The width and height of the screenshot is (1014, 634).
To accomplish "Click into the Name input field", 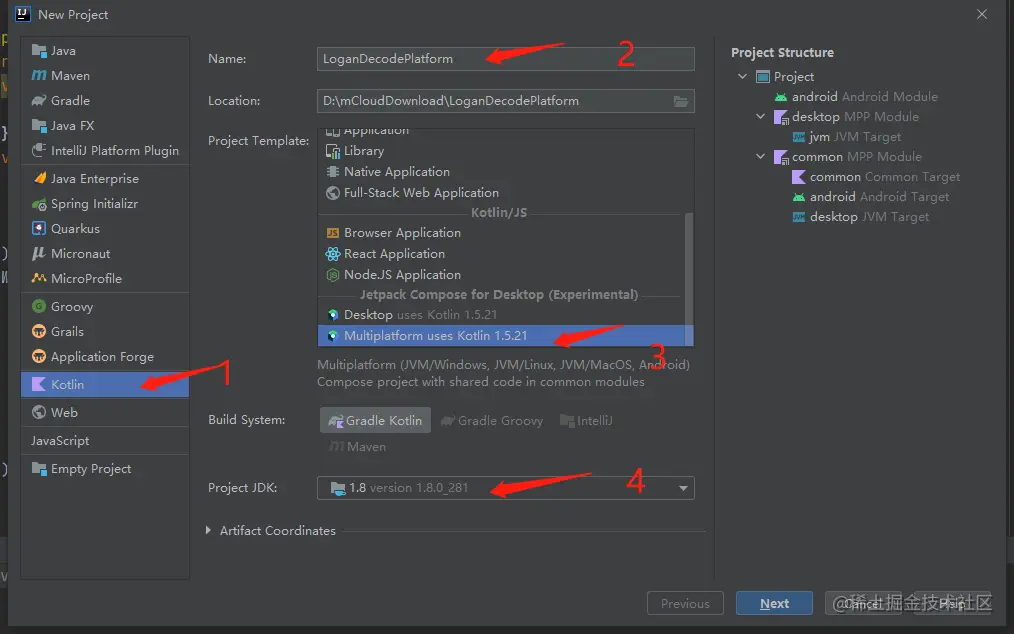I will pyautogui.click(x=505, y=59).
